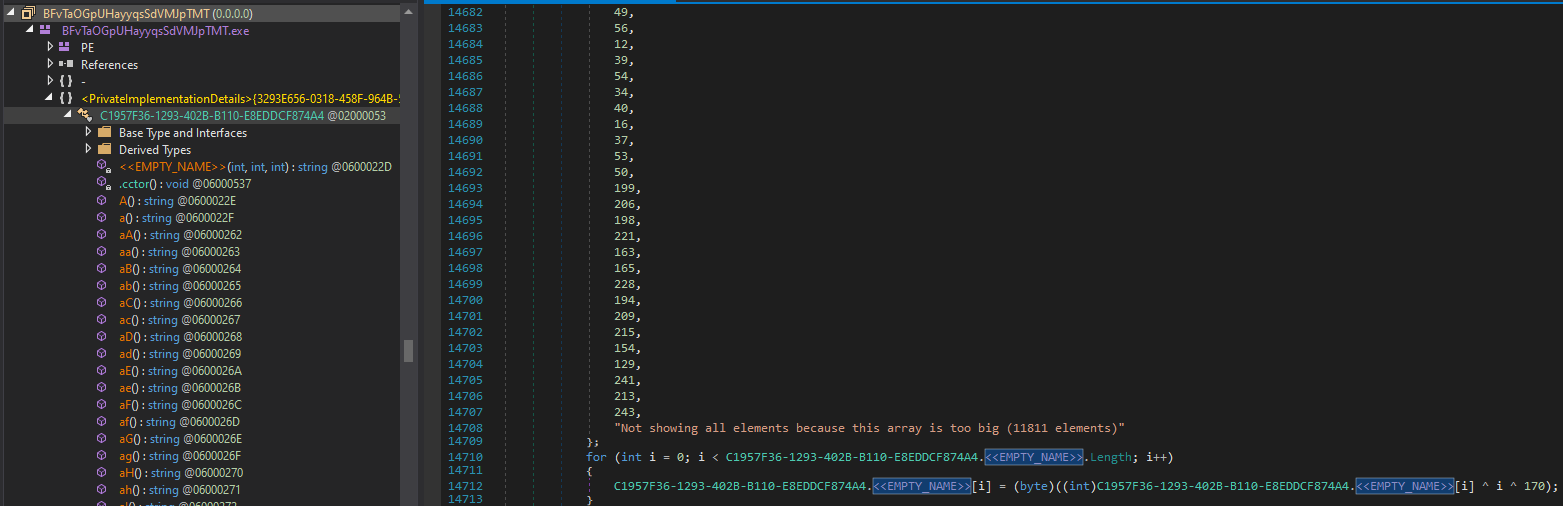Click the folder icon of Derived Types
Screen dimensions: 1563x506
click(104, 149)
